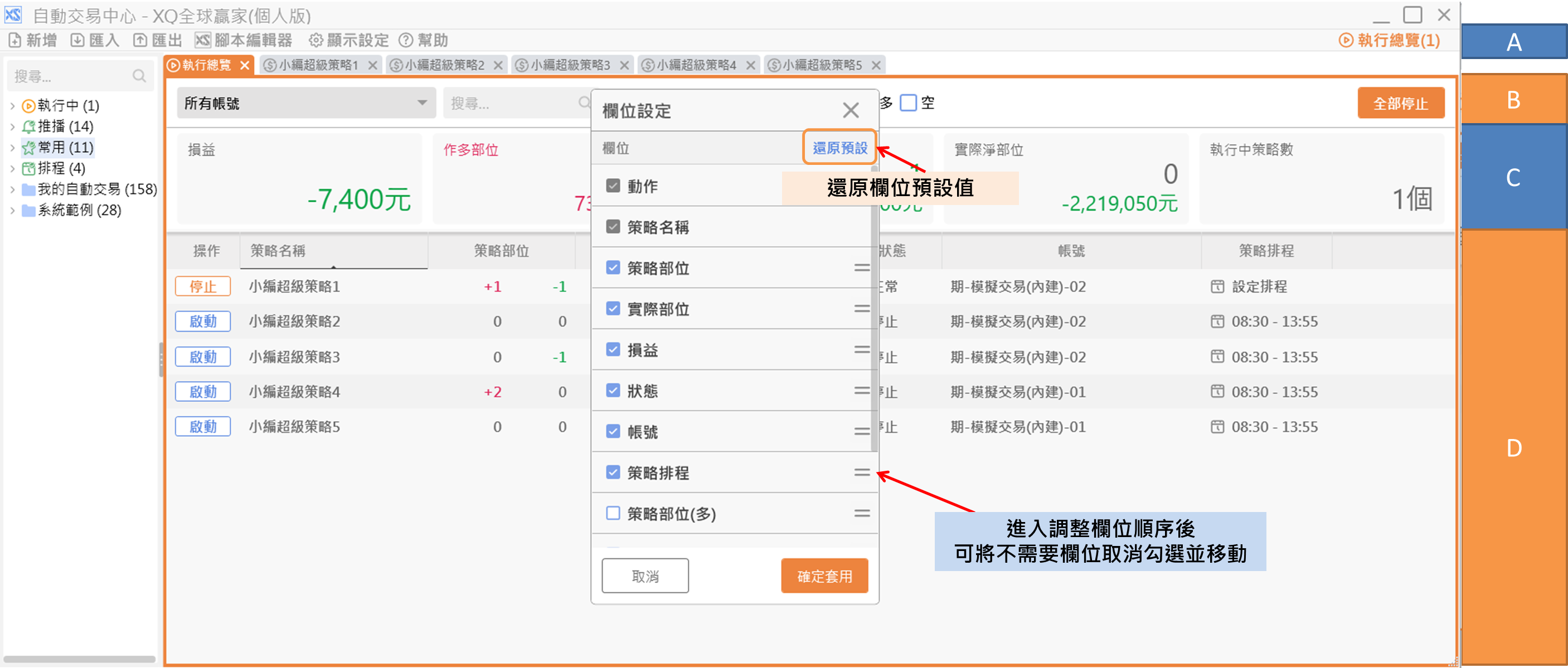Expand the 推播 (14) tree node
Screen dimensions: 1568x668
pyautogui.click(x=12, y=126)
